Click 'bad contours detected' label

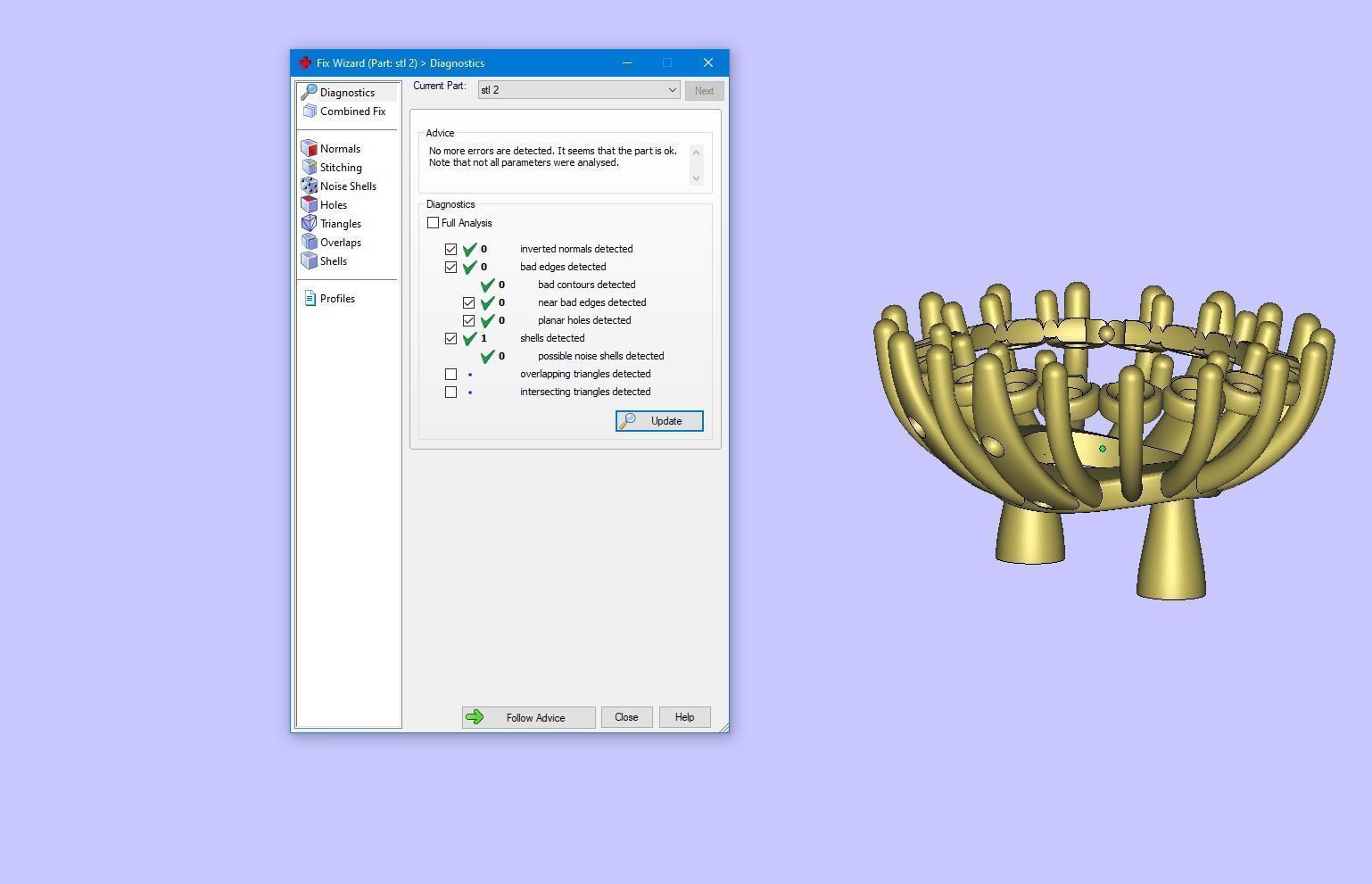(586, 285)
